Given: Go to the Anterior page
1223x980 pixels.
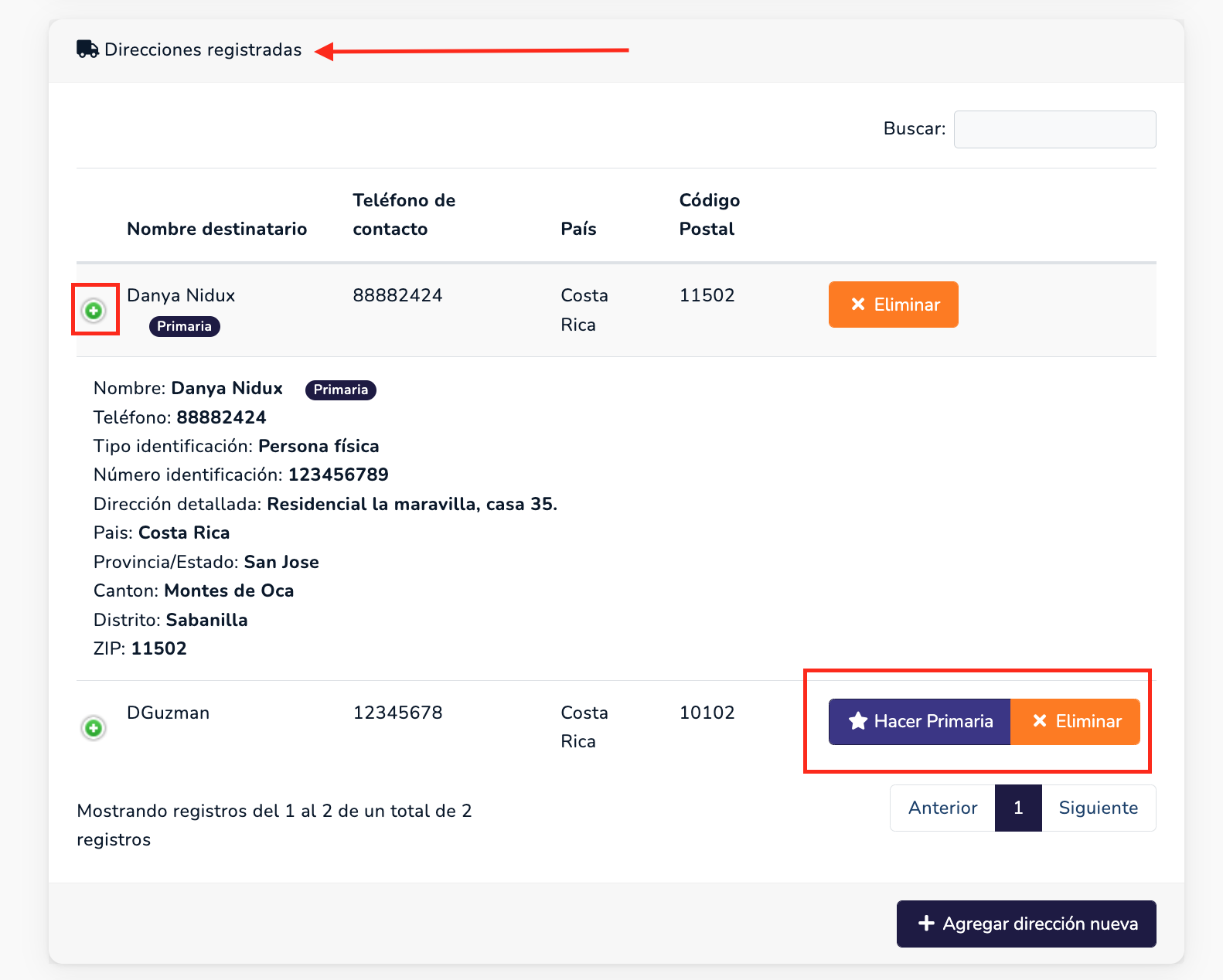Looking at the screenshot, I should point(942,808).
